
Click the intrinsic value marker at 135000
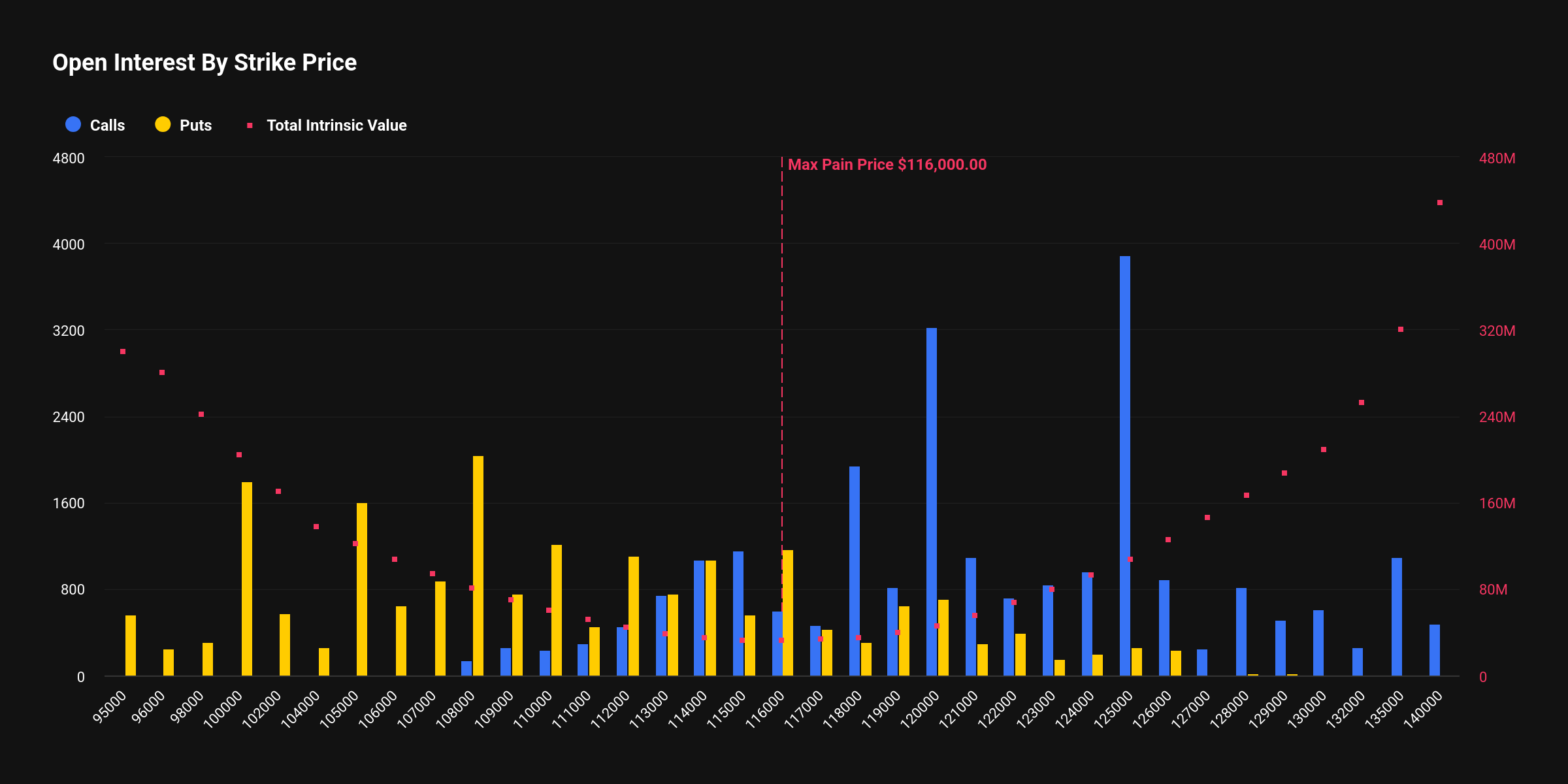pyautogui.click(x=1400, y=329)
